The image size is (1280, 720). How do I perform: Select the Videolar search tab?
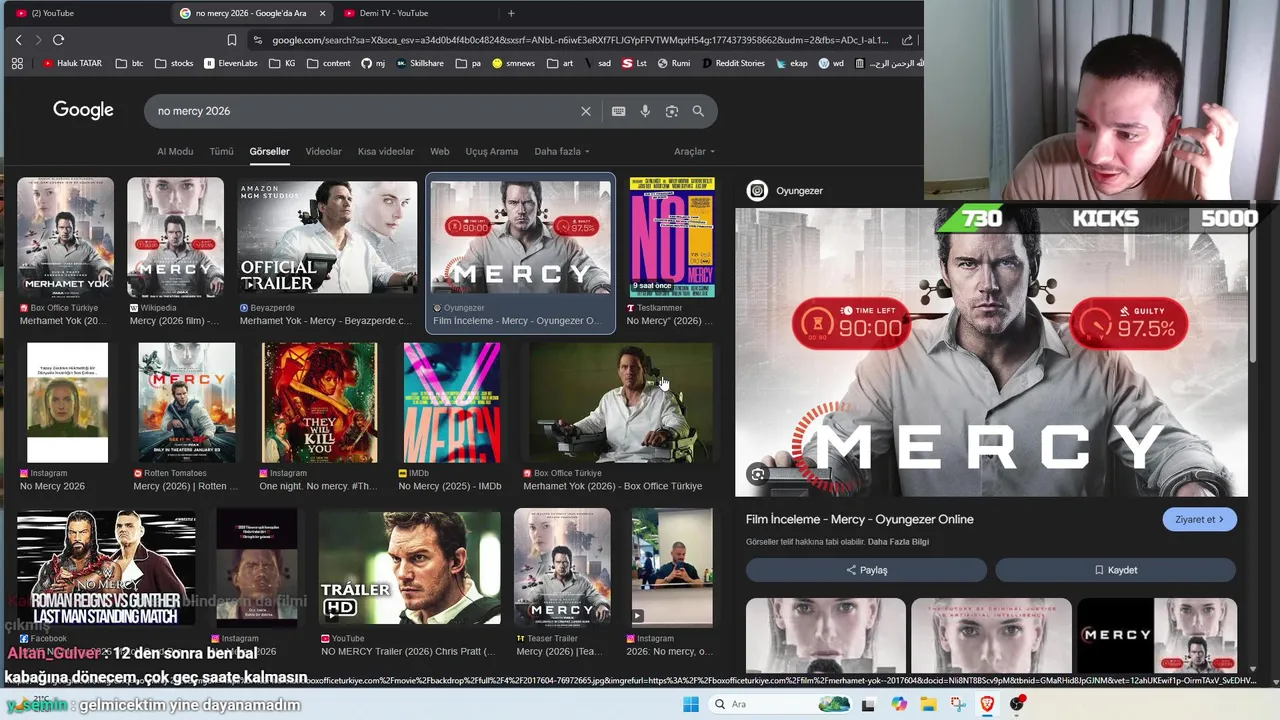(323, 151)
